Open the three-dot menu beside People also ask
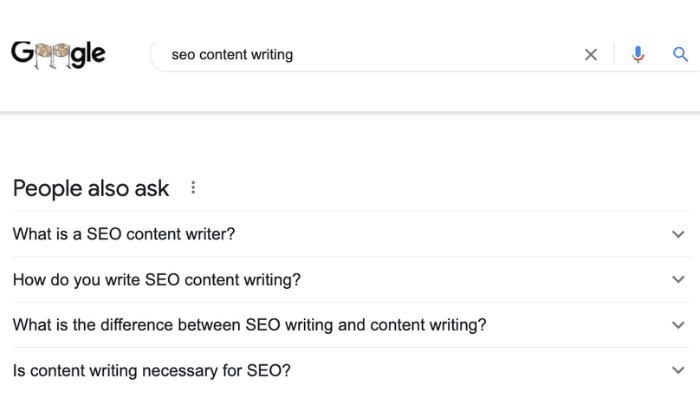Viewport: 700px width, 416px height. point(193,188)
